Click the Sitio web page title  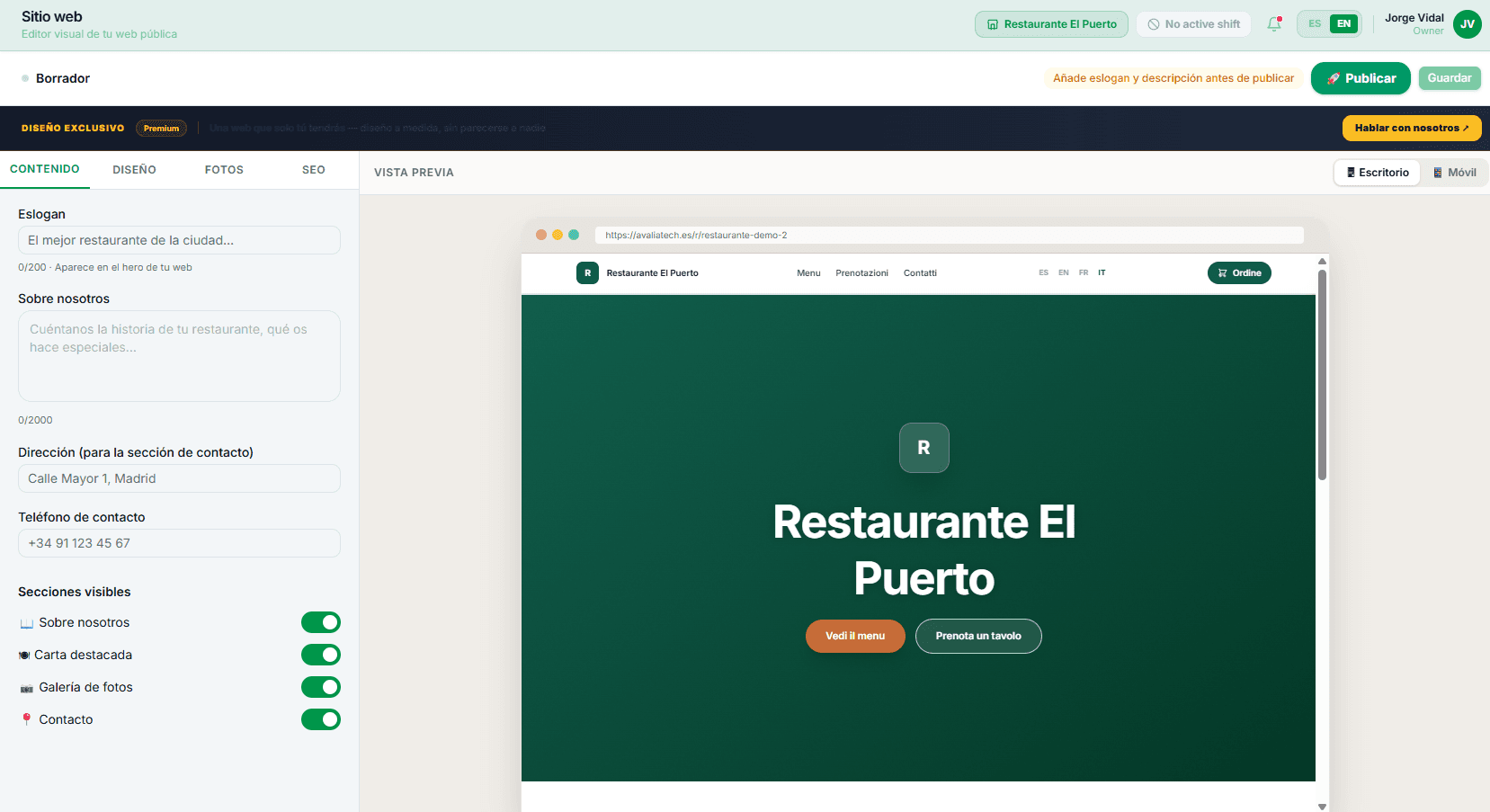coord(52,16)
